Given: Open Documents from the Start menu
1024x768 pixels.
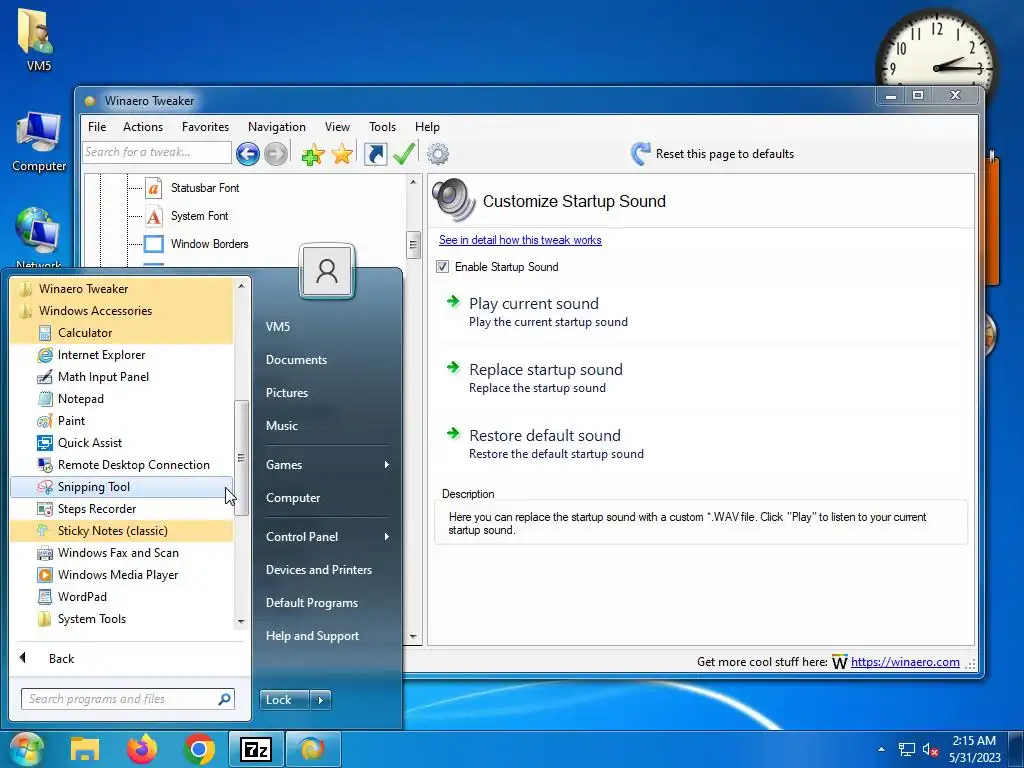Looking at the screenshot, I should coord(296,360).
